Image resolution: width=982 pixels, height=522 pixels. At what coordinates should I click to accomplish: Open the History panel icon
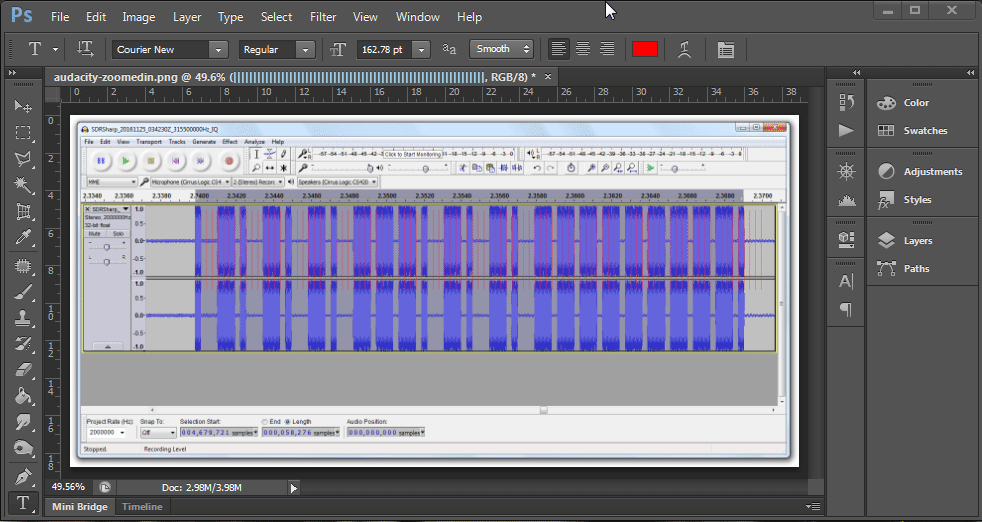[846, 102]
